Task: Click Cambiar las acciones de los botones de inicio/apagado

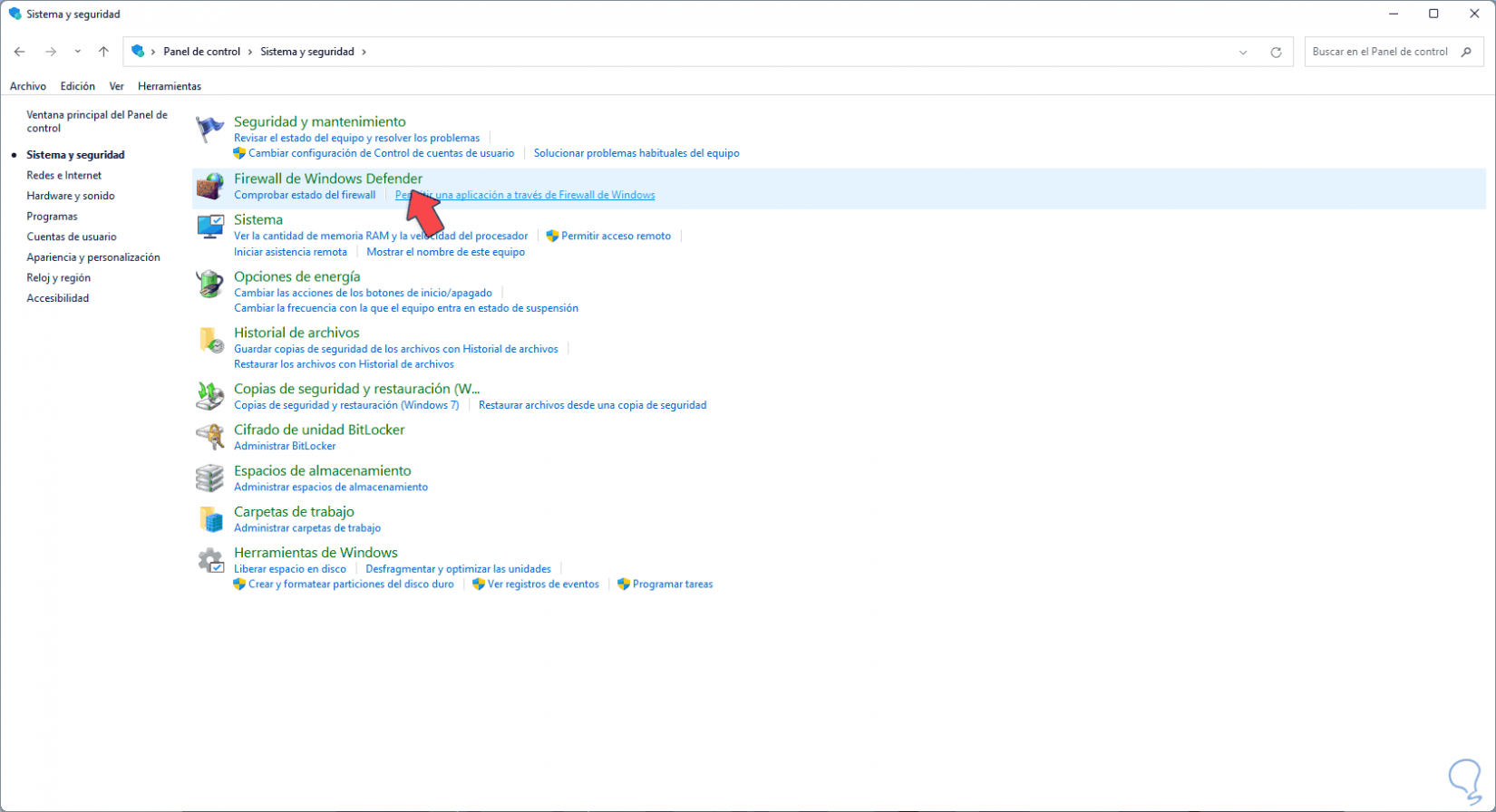Action: click(363, 293)
